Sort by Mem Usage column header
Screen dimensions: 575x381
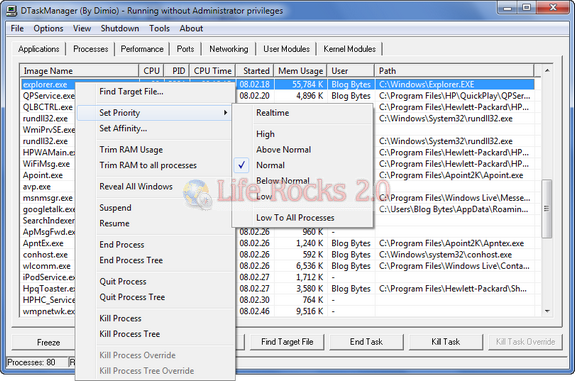tap(301, 71)
